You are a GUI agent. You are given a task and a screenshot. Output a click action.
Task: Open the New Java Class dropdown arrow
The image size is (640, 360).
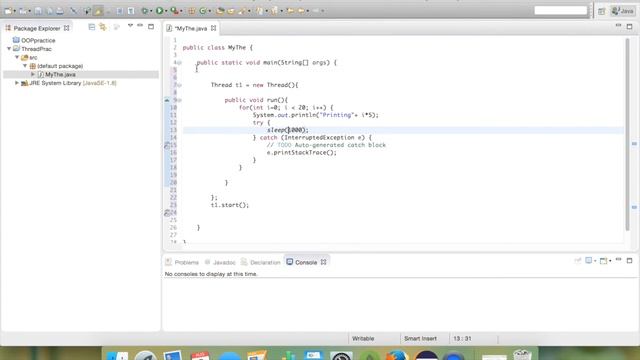(210, 11)
